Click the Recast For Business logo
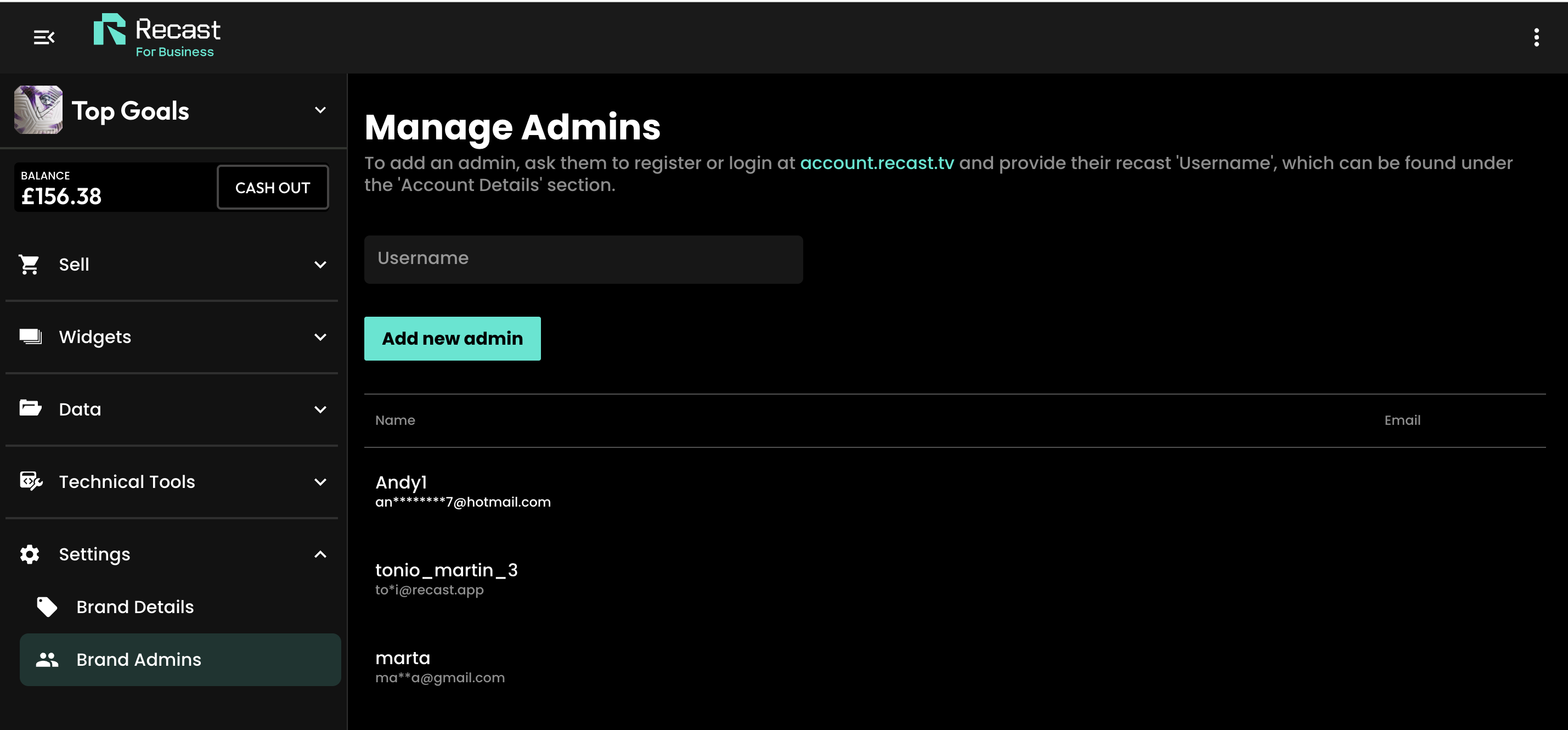 [x=156, y=37]
